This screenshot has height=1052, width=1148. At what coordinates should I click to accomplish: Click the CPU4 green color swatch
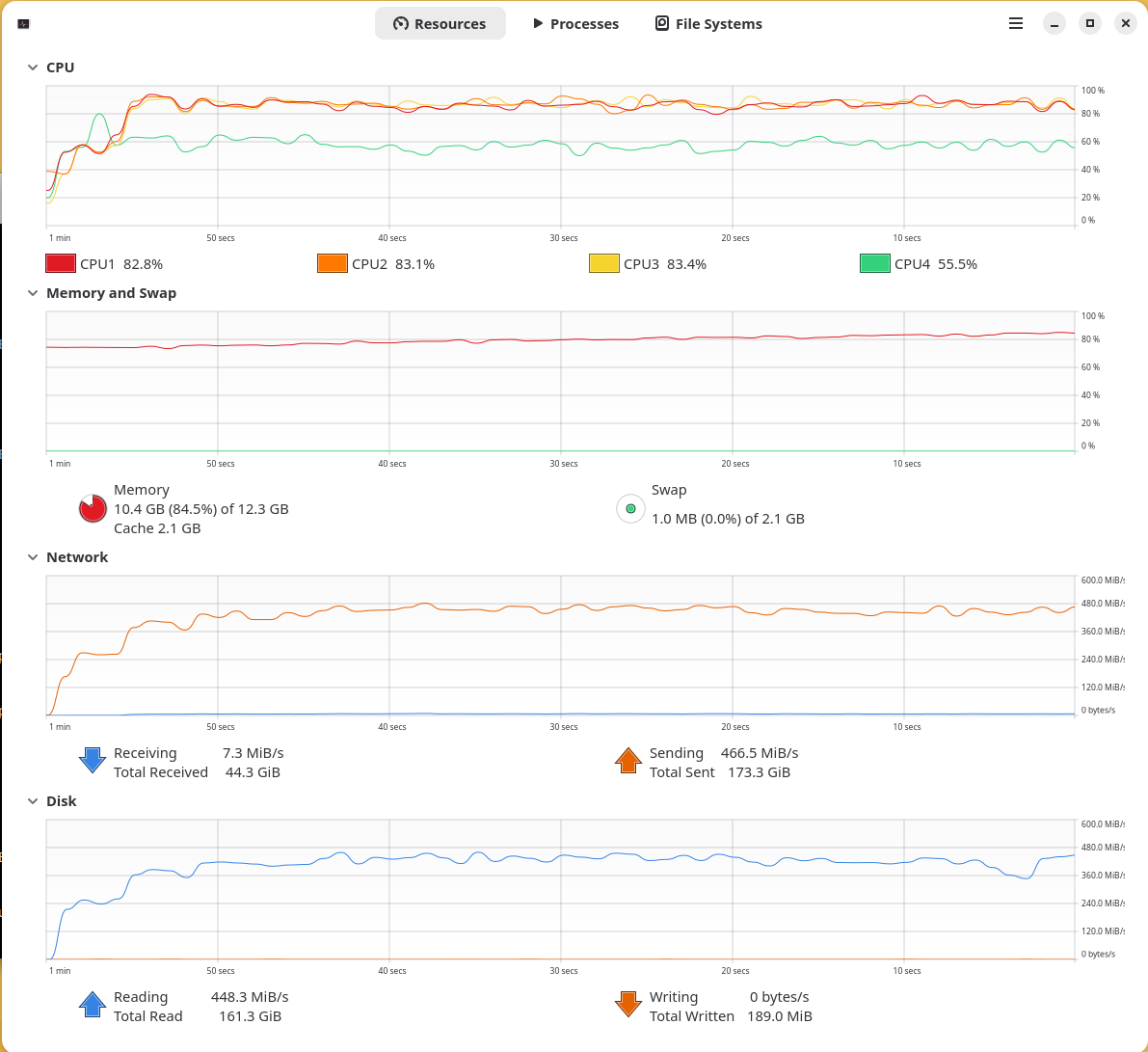click(x=874, y=262)
